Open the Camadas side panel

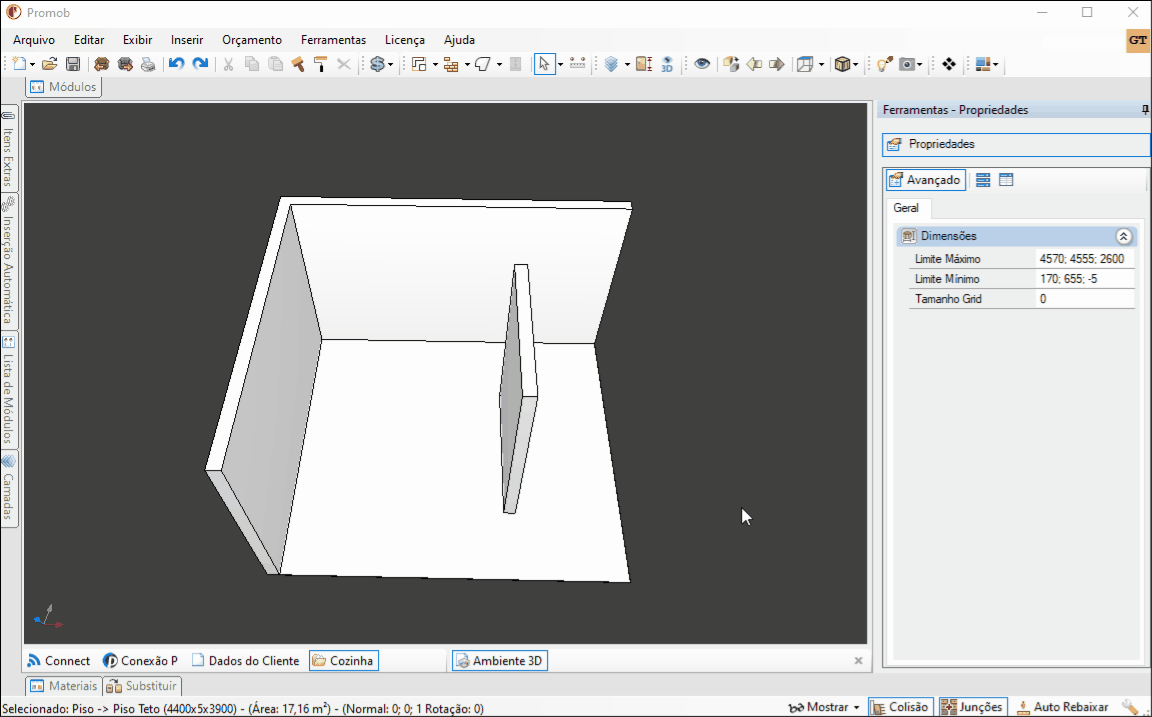click(9, 487)
